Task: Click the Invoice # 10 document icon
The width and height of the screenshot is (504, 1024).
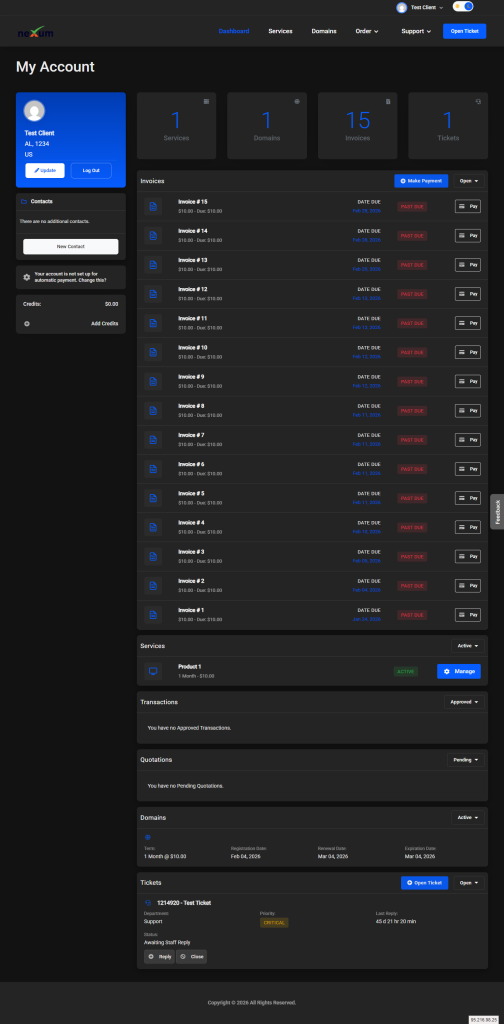Action: [x=153, y=352]
